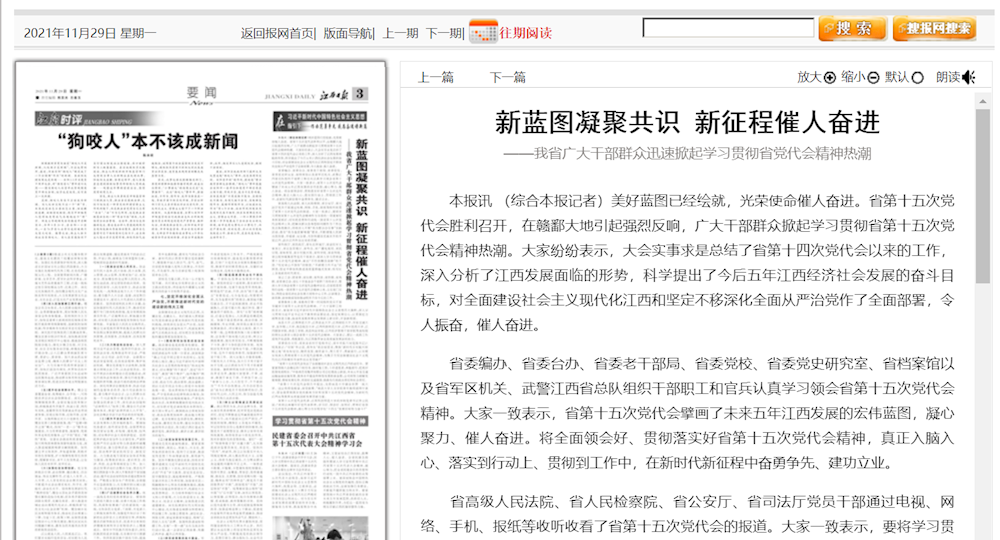
Task: Click the calendar icon for past issues
Action: click(x=483, y=31)
